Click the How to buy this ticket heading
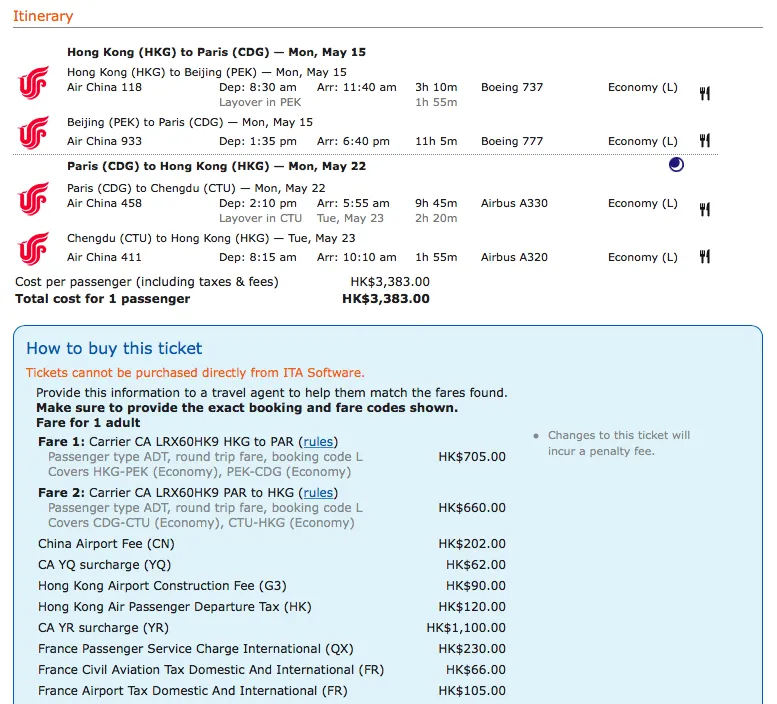 (114, 348)
